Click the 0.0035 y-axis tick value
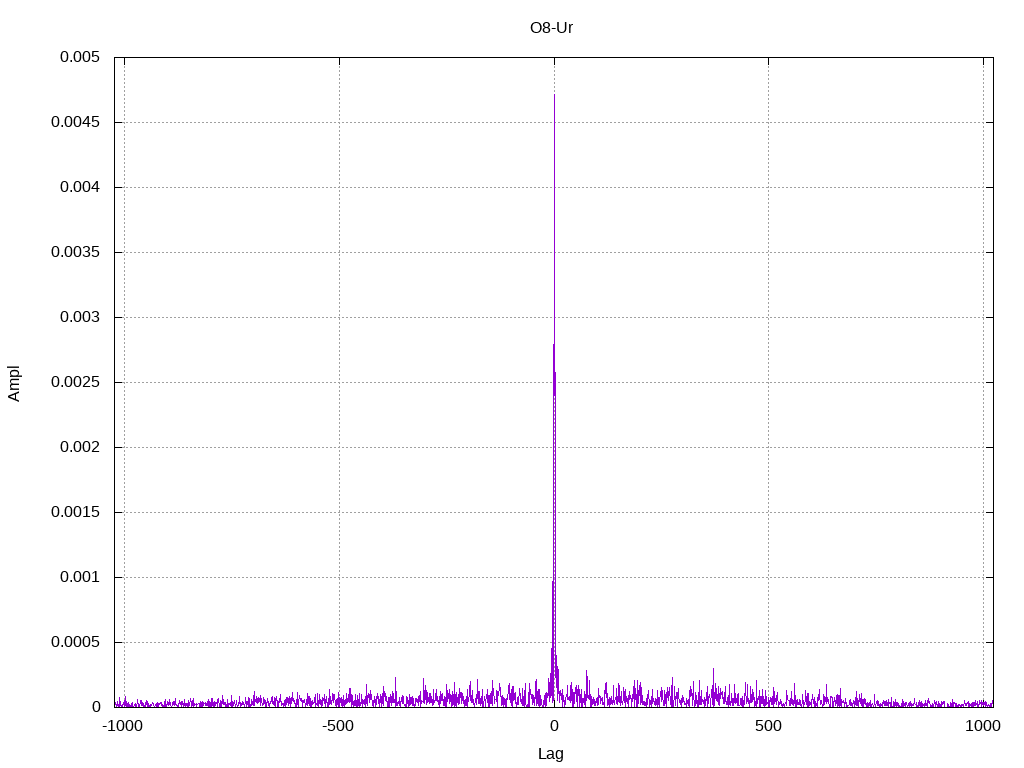 tap(75, 252)
